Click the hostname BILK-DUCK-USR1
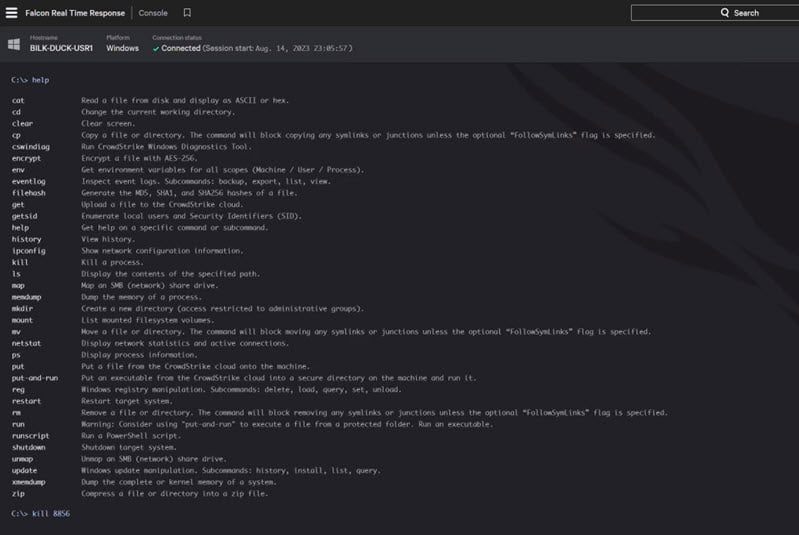Image resolution: width=799 pixels, height=535 pixels. (61, 48)
